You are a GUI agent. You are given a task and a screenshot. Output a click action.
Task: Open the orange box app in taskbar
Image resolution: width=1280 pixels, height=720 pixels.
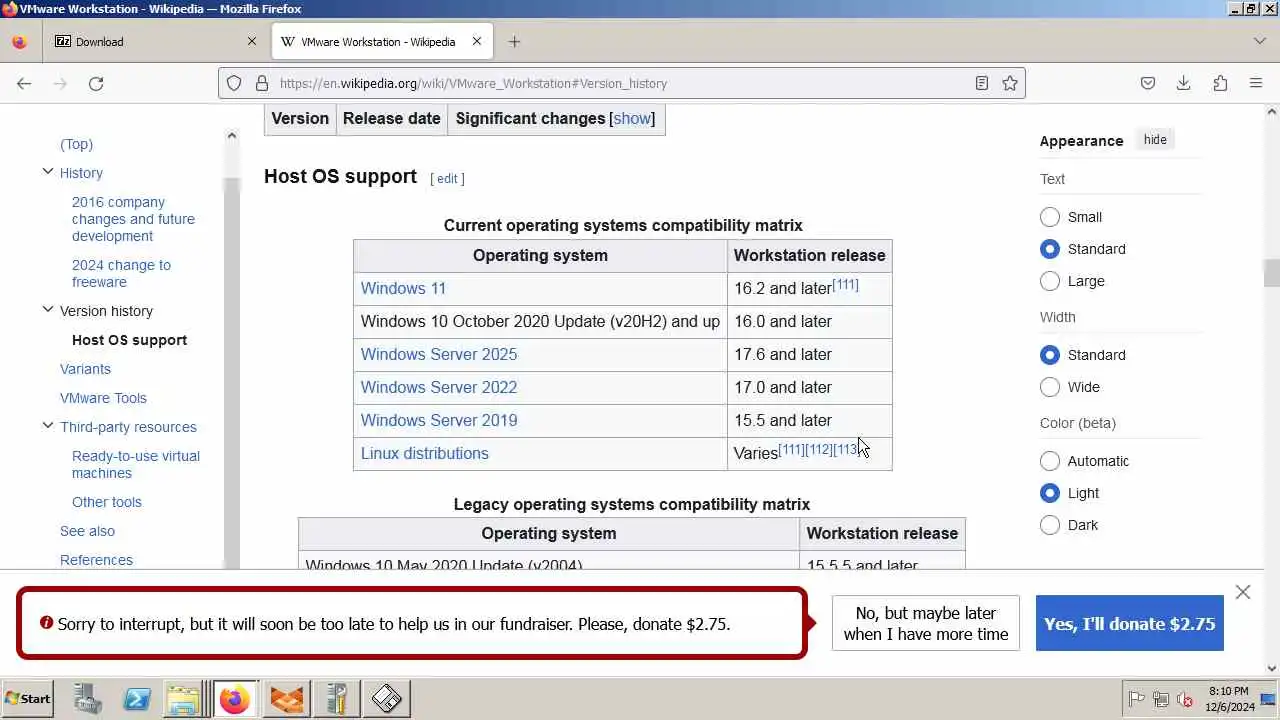(287, 698)
